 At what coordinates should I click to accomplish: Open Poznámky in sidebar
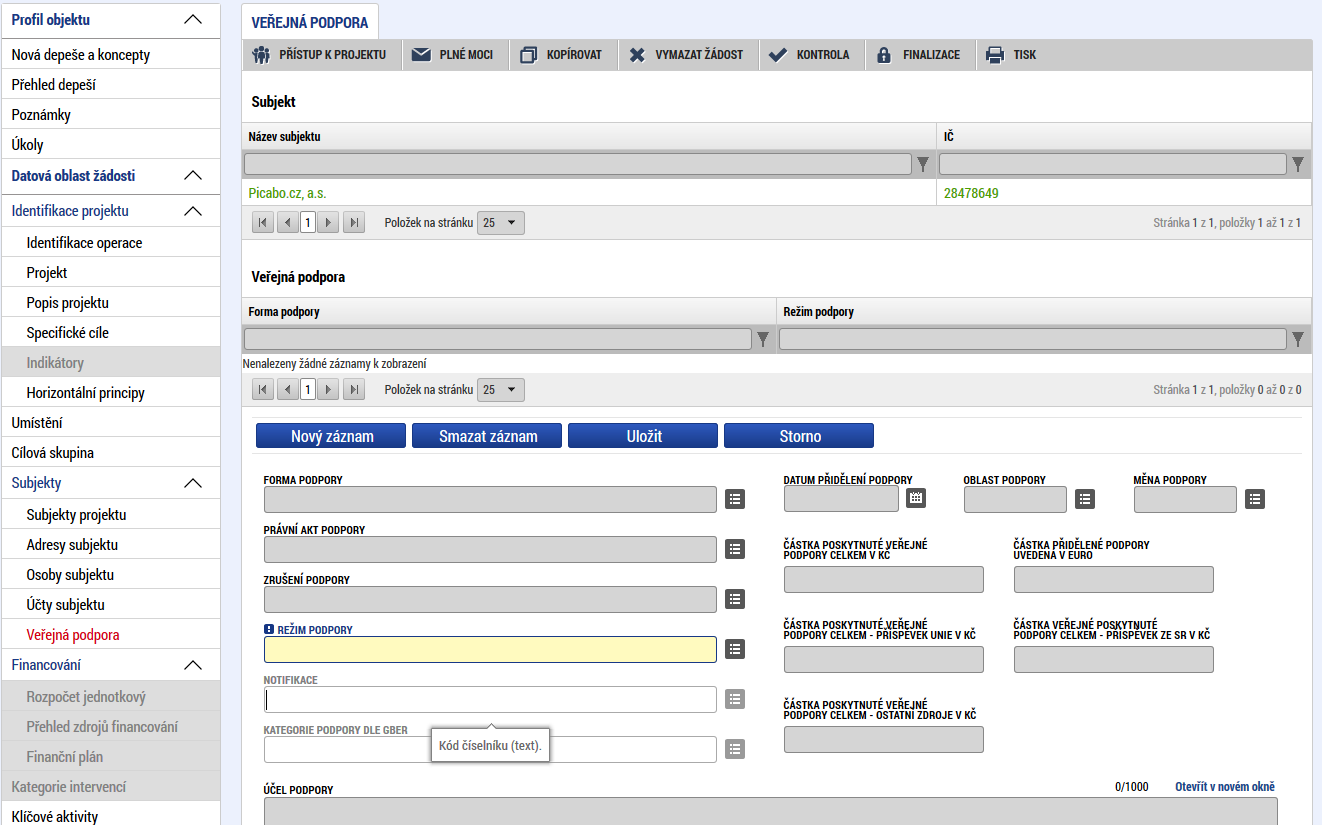pyautogui.click(x=110, y=115)
